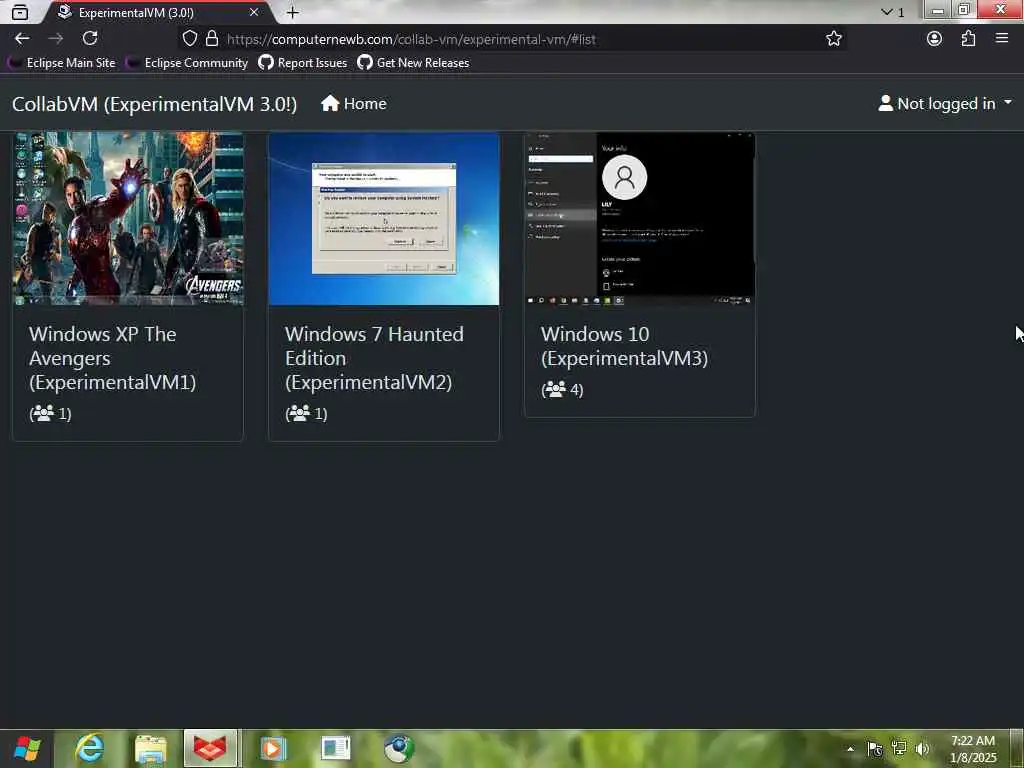Screen dimensions: 1024x768
Task: Go to the Home navigation link
Action: [354, 104]
